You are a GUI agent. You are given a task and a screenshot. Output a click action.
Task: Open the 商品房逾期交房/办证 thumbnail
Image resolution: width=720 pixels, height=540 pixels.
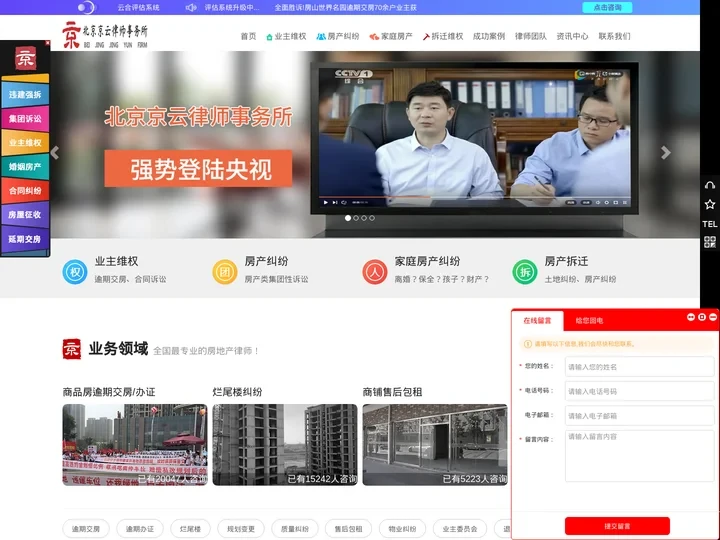135,444
